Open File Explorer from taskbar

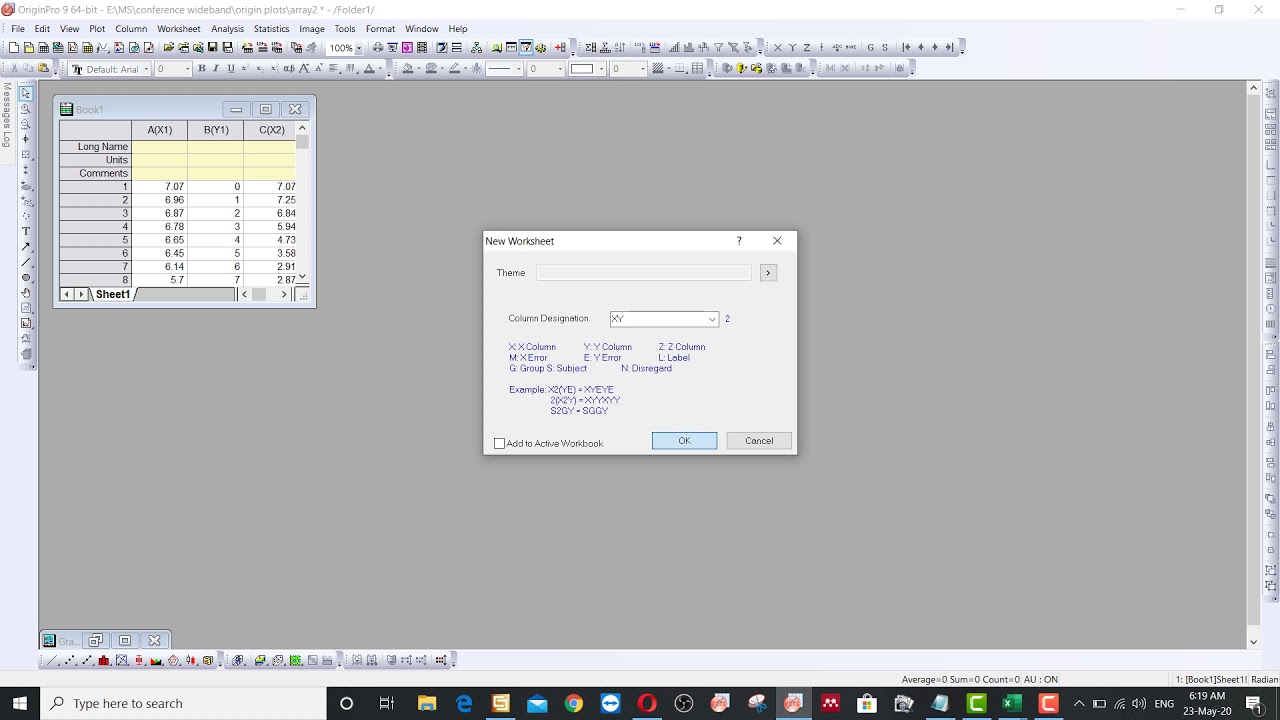(427, 703)
